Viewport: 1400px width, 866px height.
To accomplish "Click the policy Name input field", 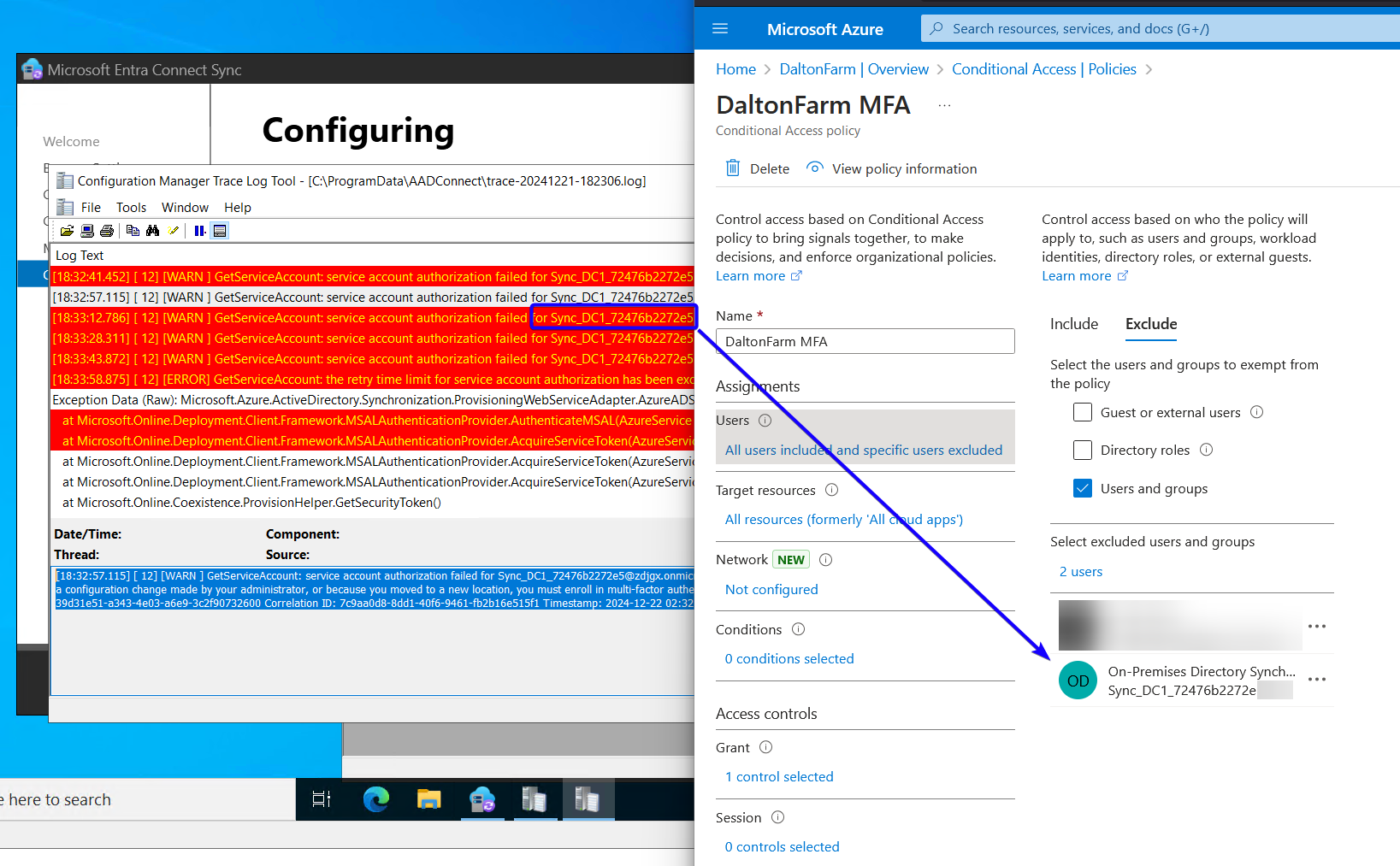I will 865,341.
